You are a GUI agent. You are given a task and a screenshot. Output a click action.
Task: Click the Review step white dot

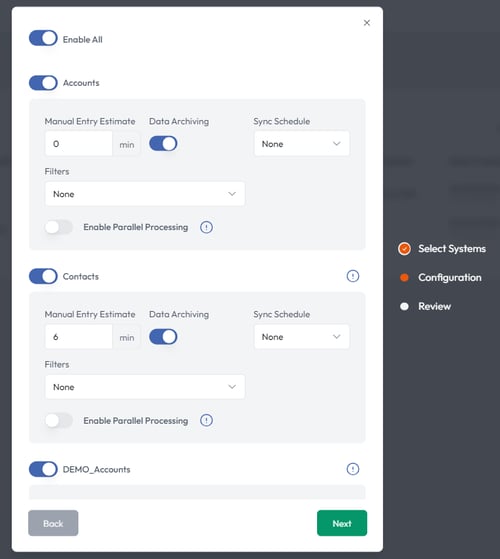click(x=404, y=306)
